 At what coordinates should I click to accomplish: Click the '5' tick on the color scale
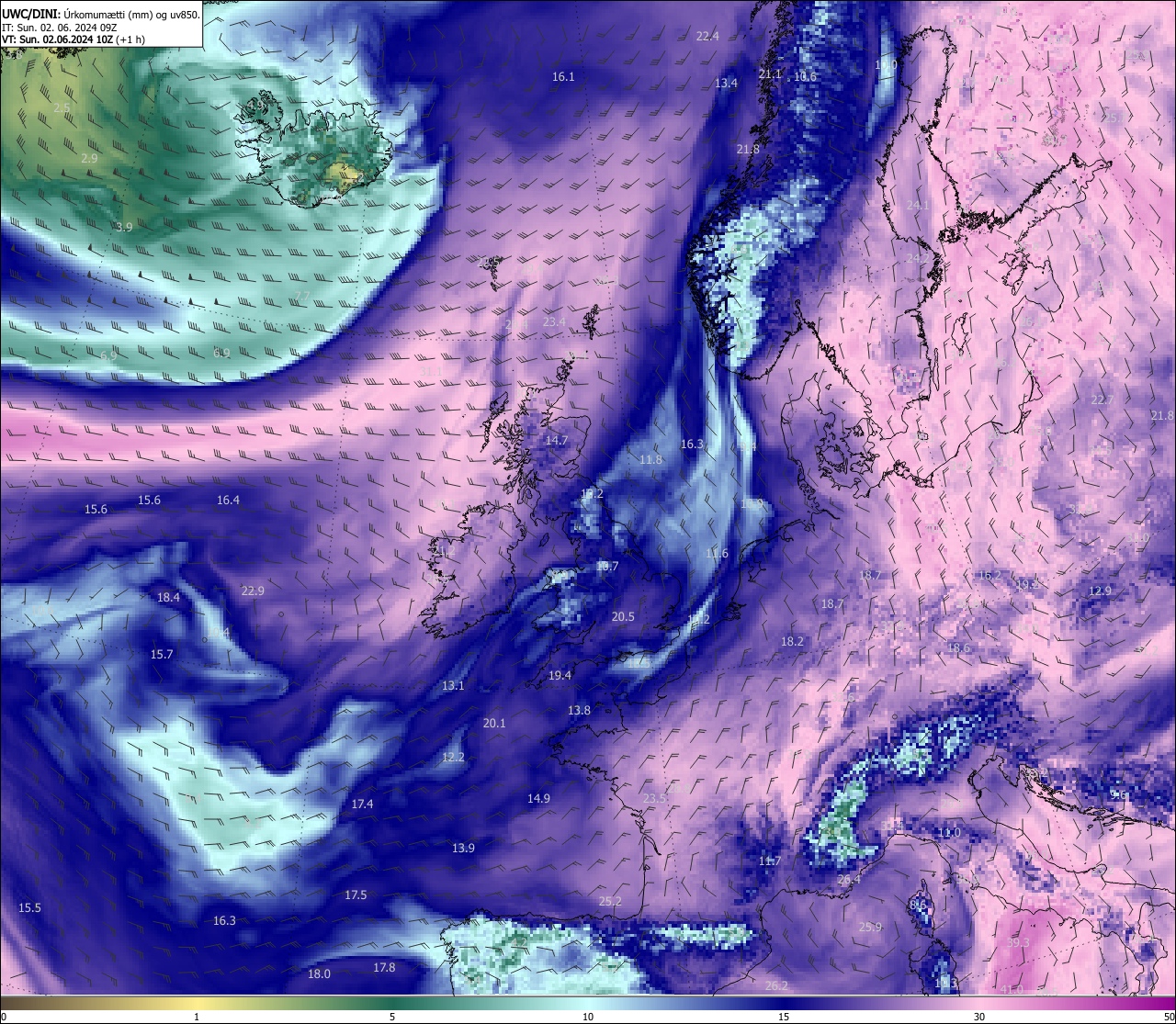[x=392, y=1017]
